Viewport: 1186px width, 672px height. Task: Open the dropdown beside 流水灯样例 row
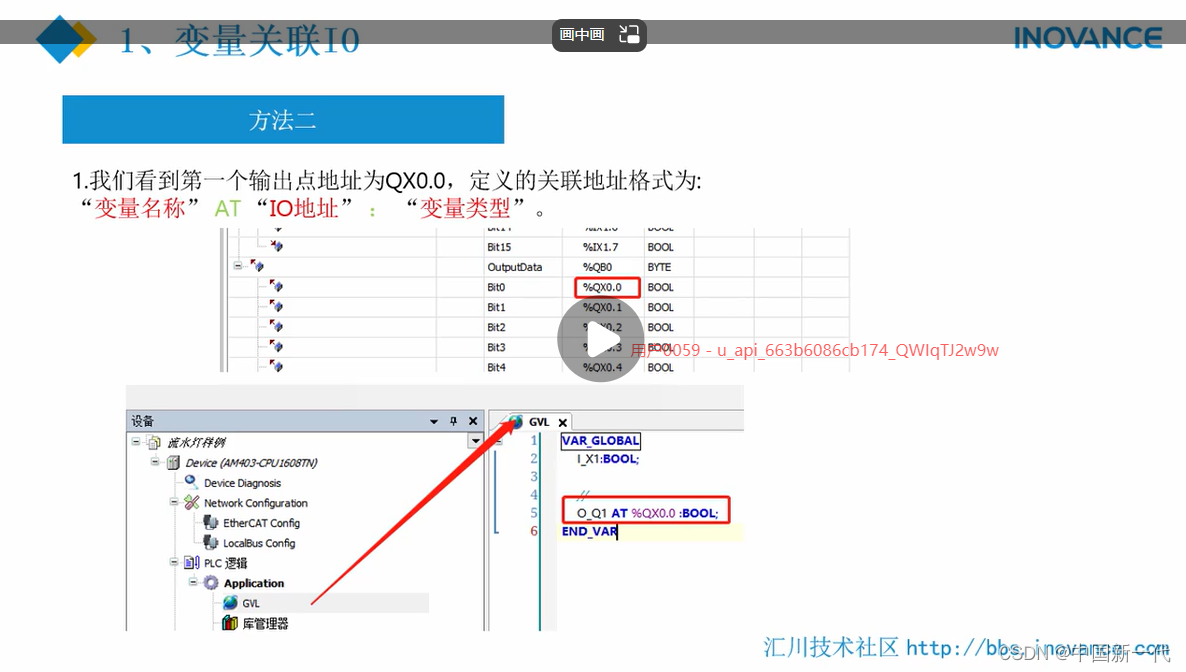[x=476, y=441]
